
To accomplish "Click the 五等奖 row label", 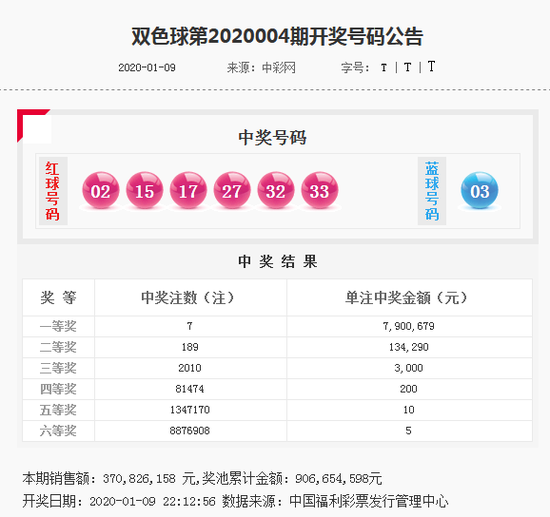I will pyautogui.click(x=58, y=410).
